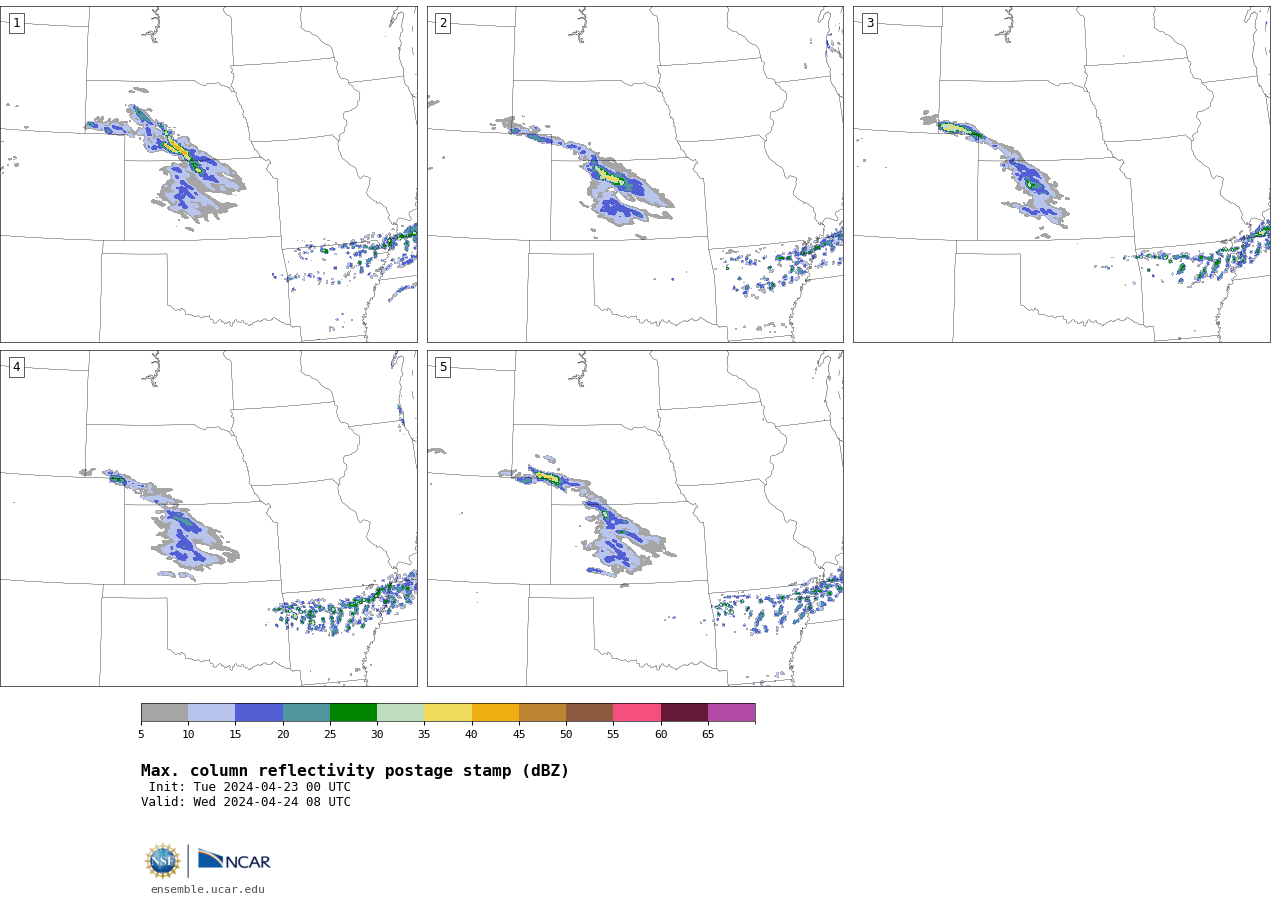Click the teal 20-25 dBZ swatch
Viewport: 1280px width, 901px height.
[306, 712]
